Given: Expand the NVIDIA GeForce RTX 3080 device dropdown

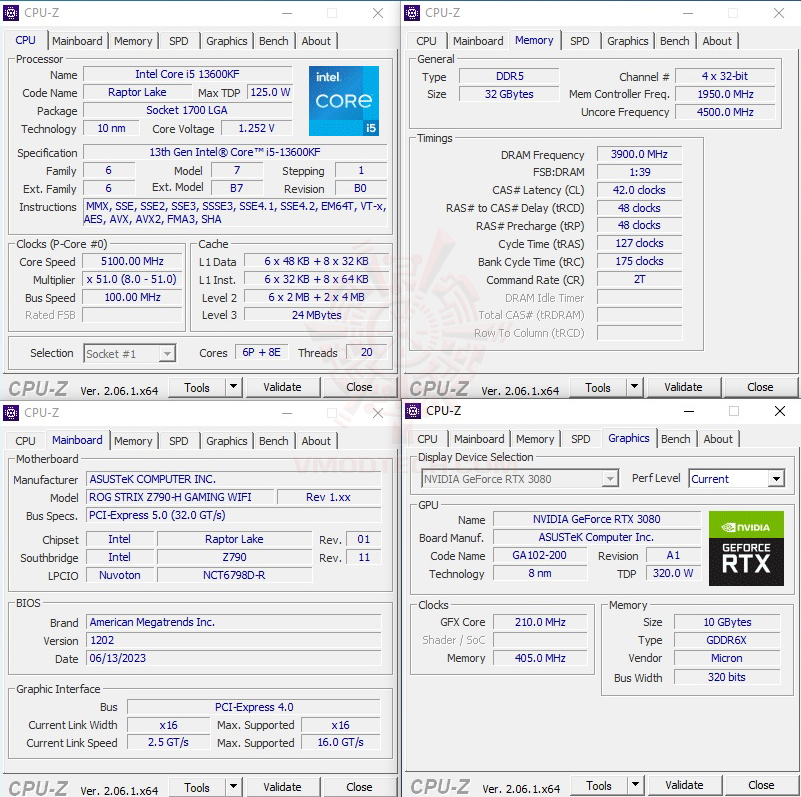Looking at the screenshot, I should [x=610, y=479].
